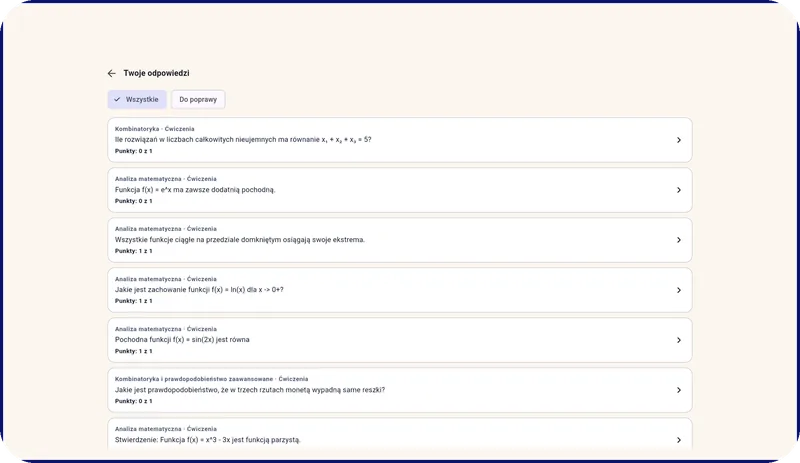Open question 'Funkcja f(x) = e^x ma zawsze dodatnią pochodną'
The width and height of the screenshot is (800, 463).
coord(399,190)
